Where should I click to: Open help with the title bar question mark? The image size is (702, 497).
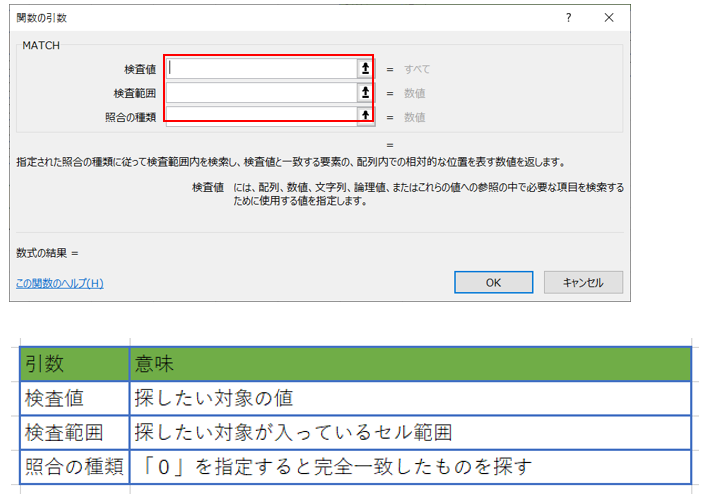pyautogui.click(x=568, y=18)
